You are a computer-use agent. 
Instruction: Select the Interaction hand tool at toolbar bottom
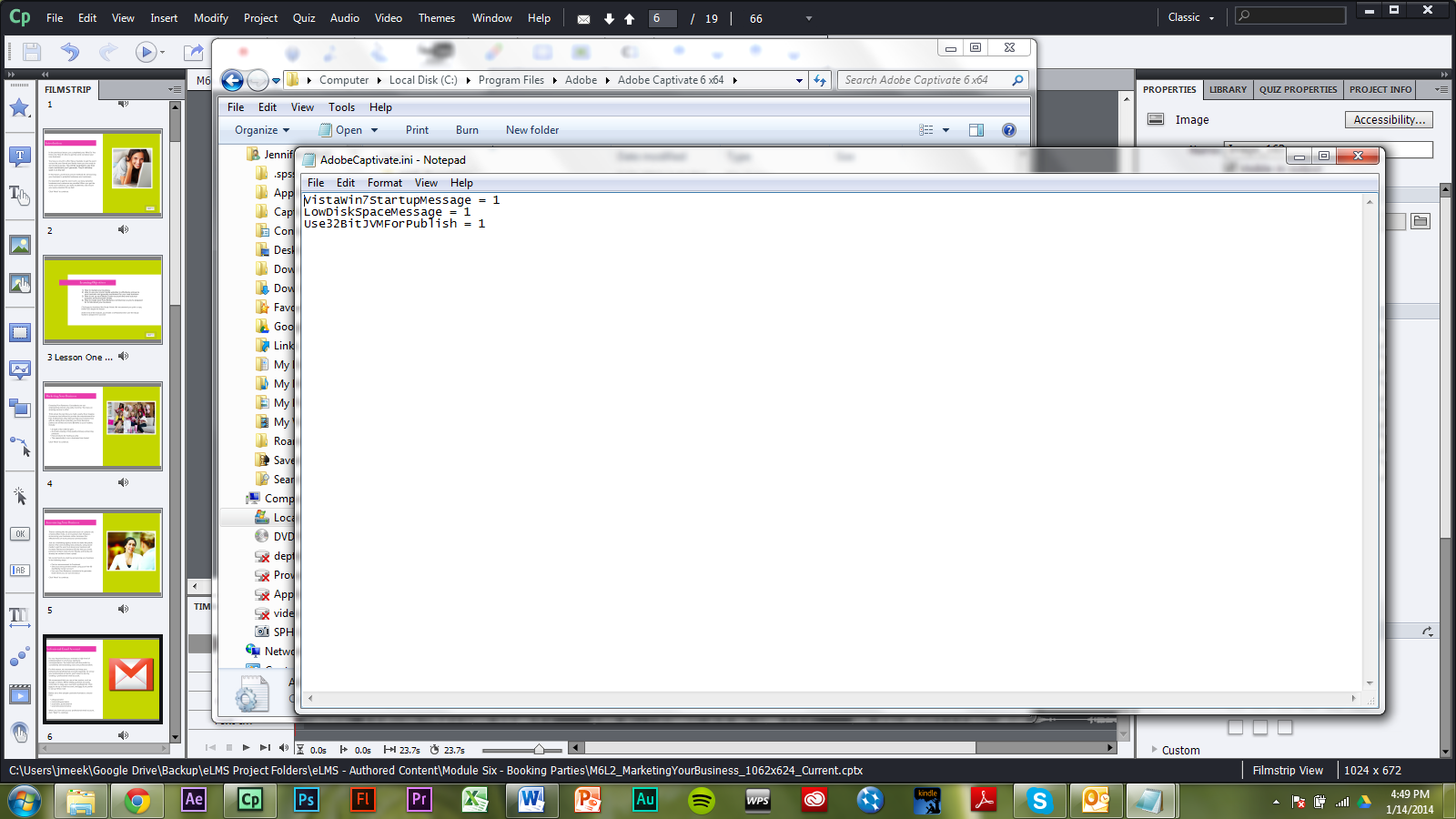(20, 732)
